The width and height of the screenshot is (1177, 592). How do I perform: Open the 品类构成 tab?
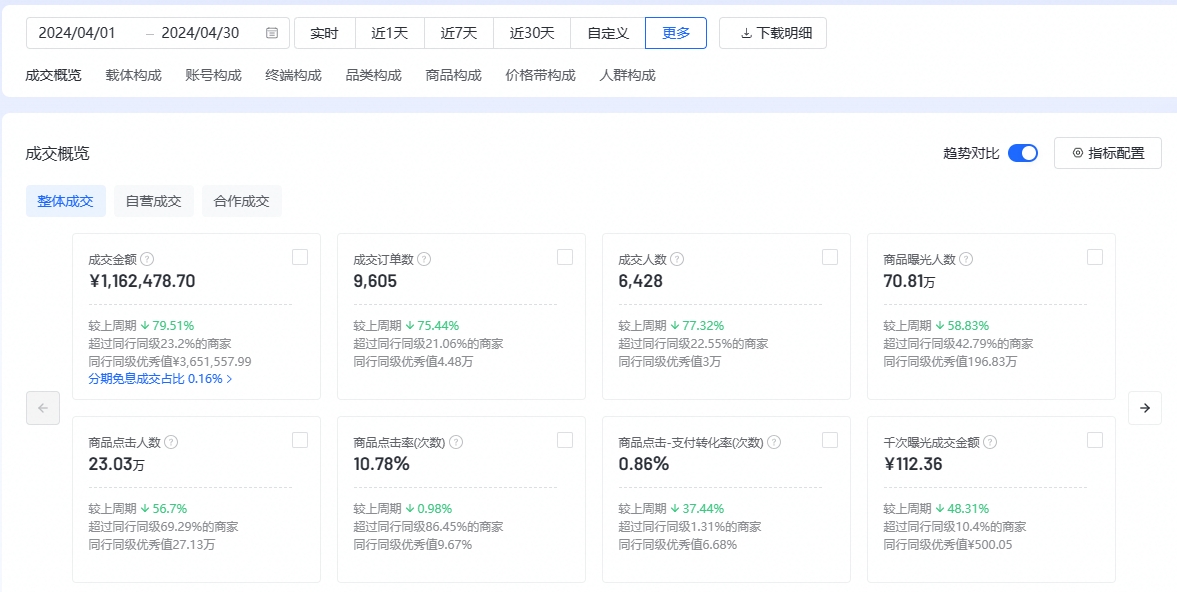373,75
